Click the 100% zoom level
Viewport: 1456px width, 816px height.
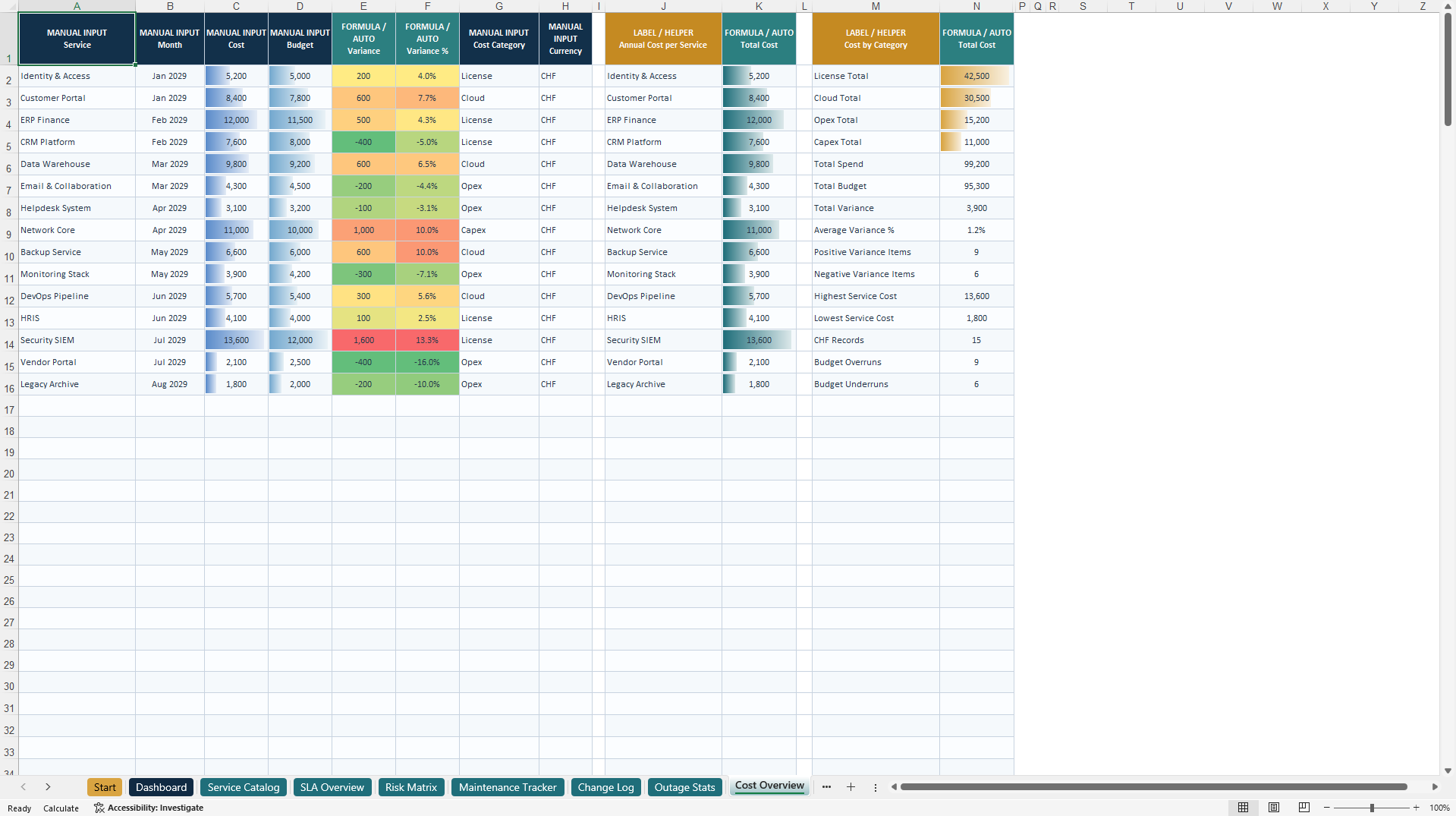click(x=1439, y=808)
